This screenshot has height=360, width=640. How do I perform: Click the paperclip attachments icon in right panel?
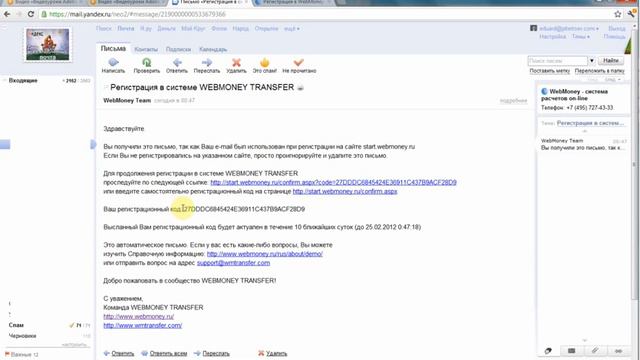[x=595, y=351]
